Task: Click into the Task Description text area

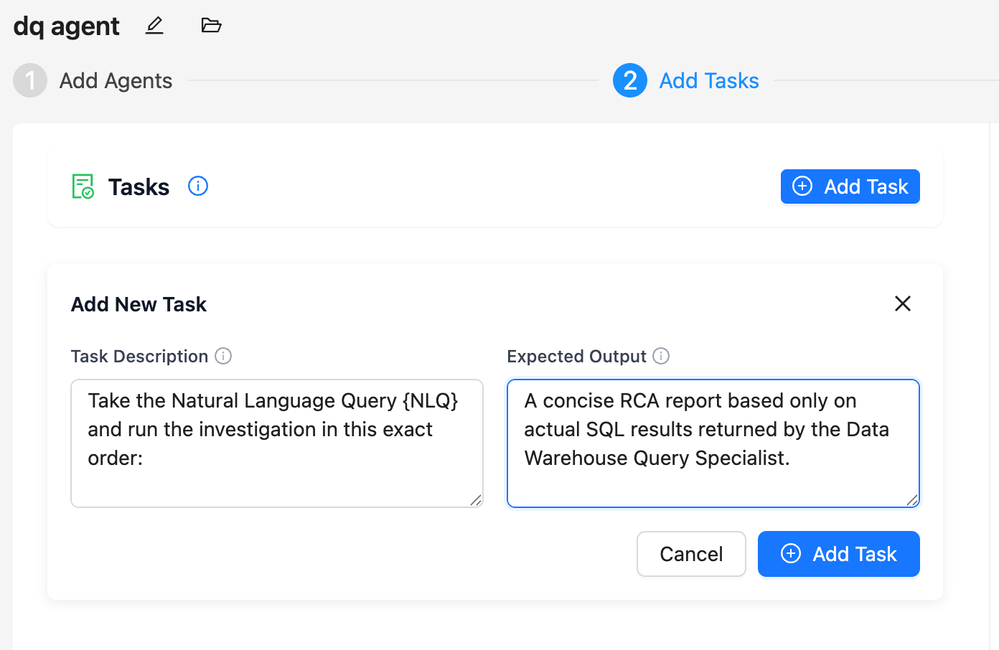Action: tap(277, 444)
